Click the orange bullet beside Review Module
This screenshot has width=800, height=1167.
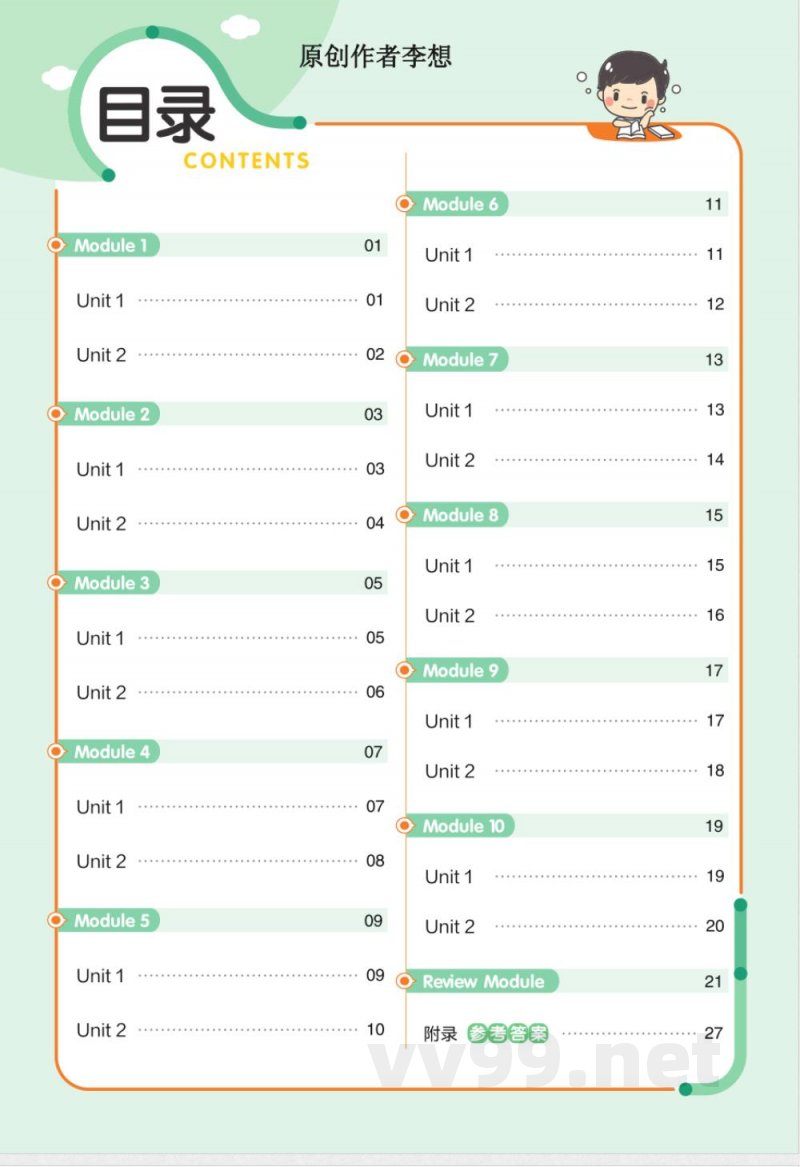click(405, 981)
